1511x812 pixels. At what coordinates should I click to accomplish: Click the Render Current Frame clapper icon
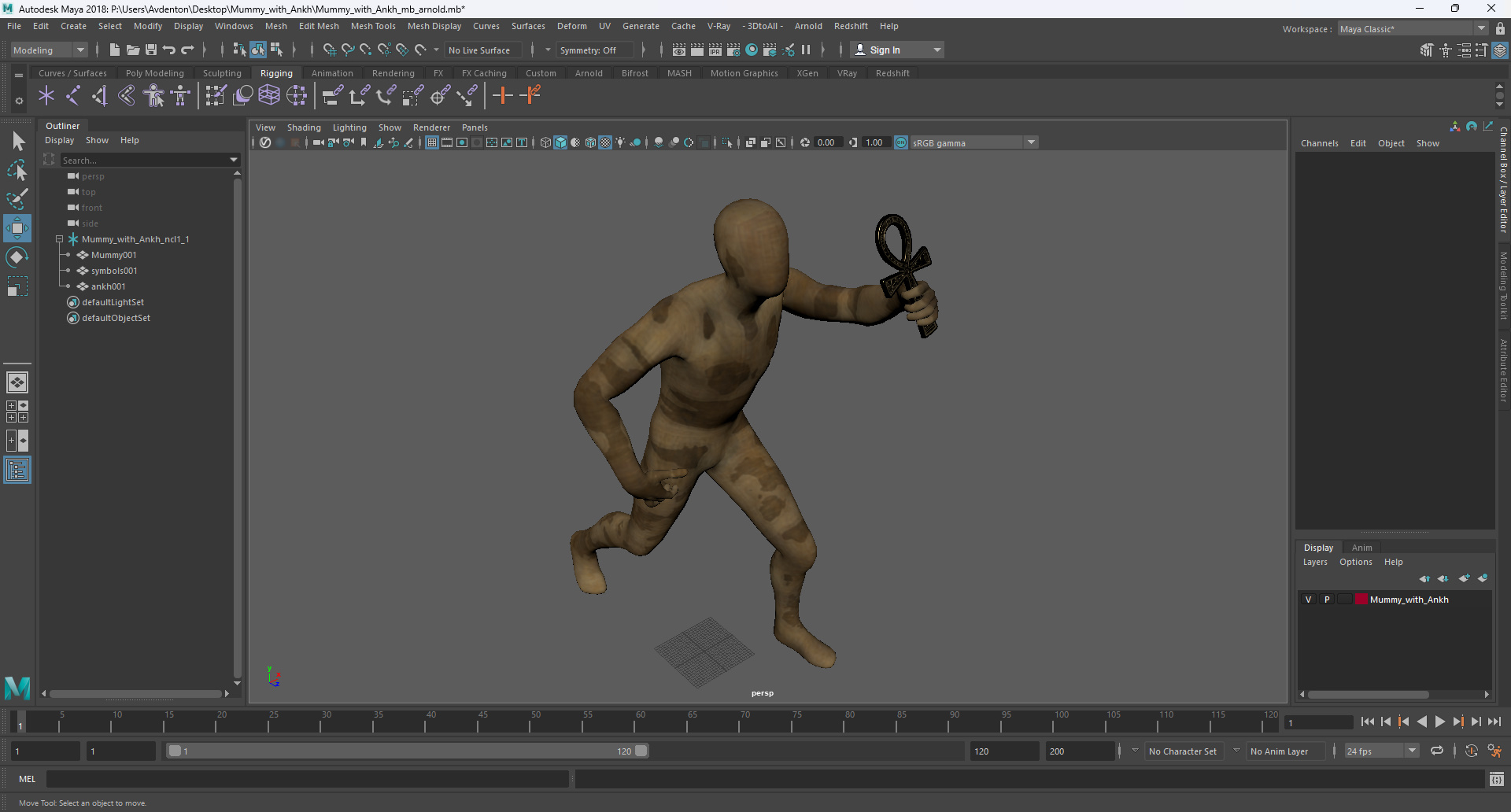pos(697,50)
